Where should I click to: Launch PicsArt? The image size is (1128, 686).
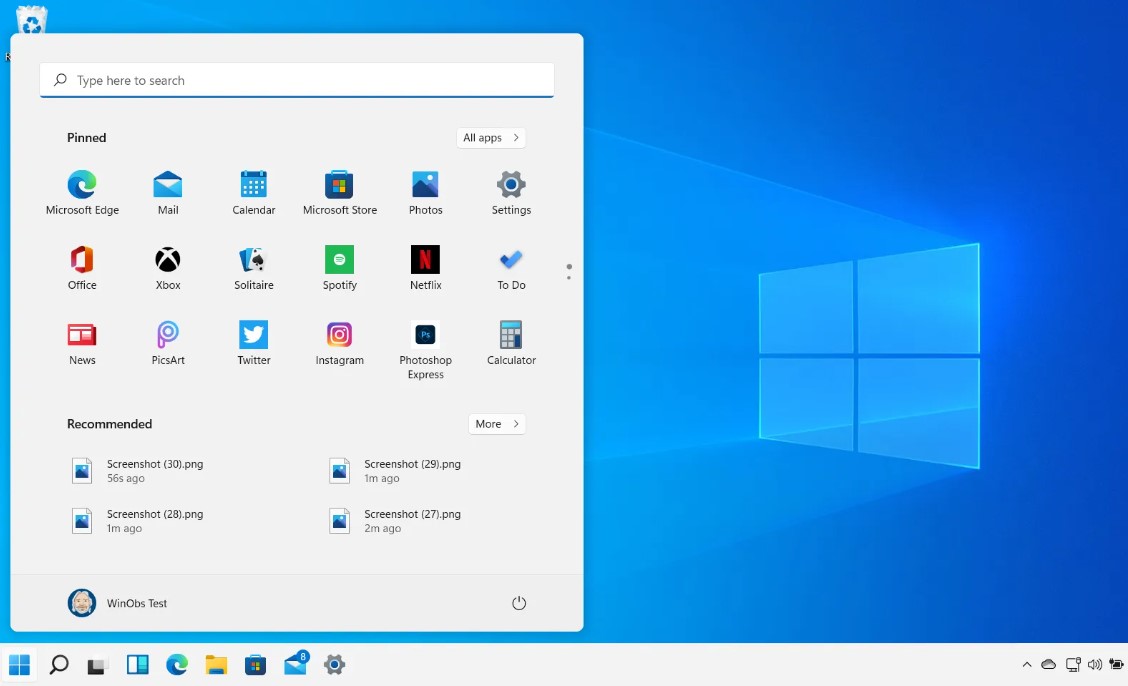(x=168, y=344)
